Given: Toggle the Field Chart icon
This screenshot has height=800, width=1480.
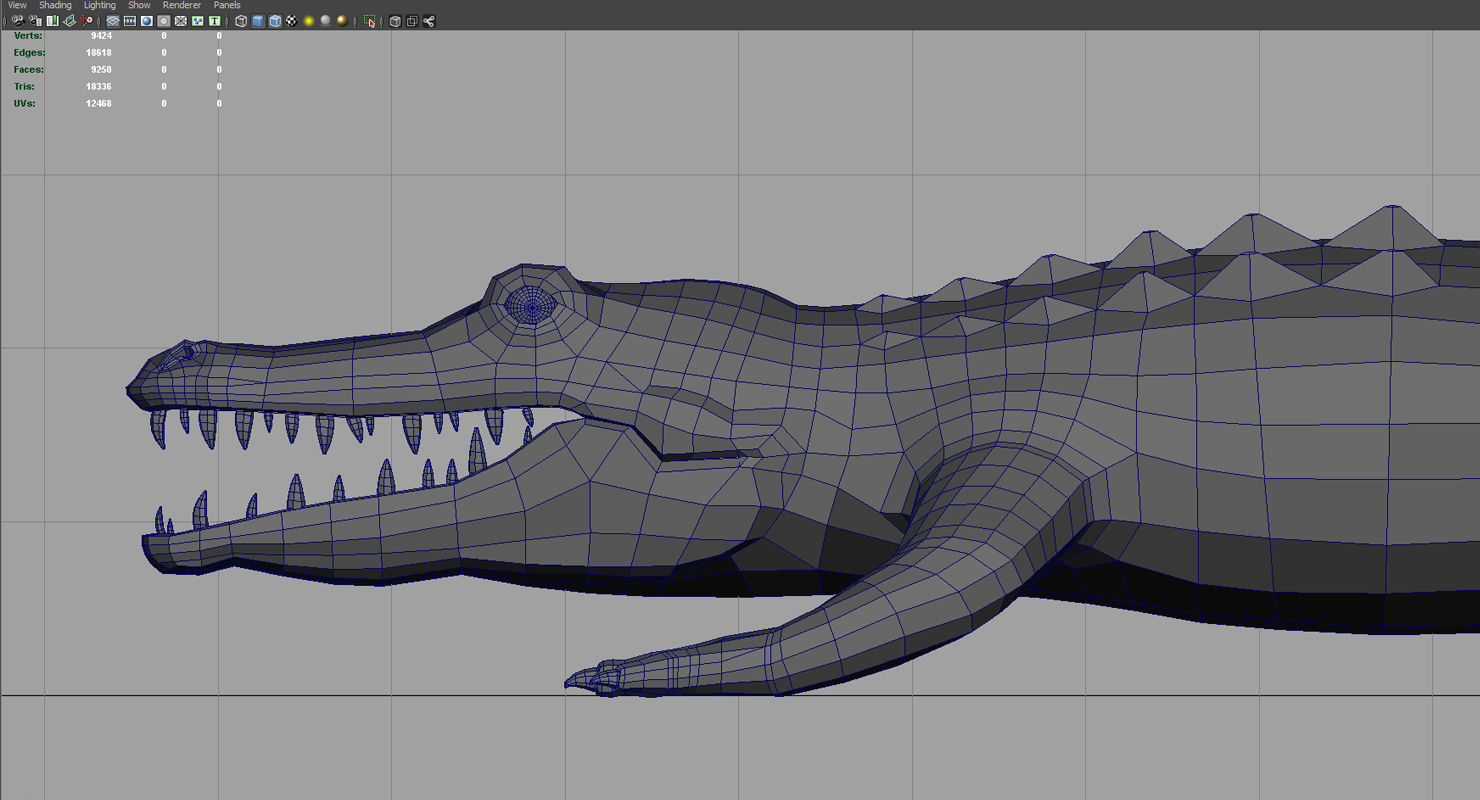Looking at the screenshot, I should point(181,21).
